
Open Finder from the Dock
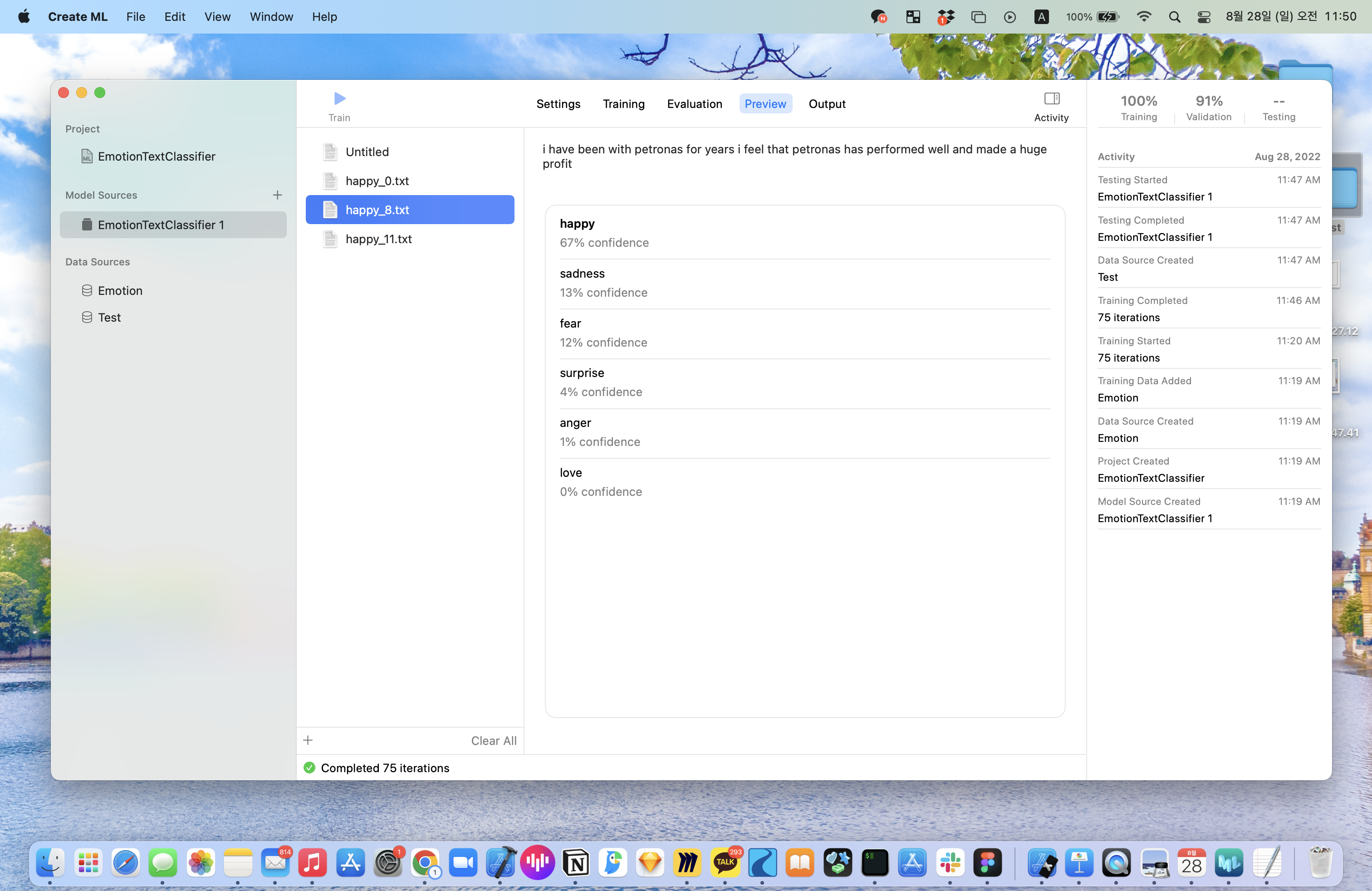pyautogui.click(x=50, y=863)
